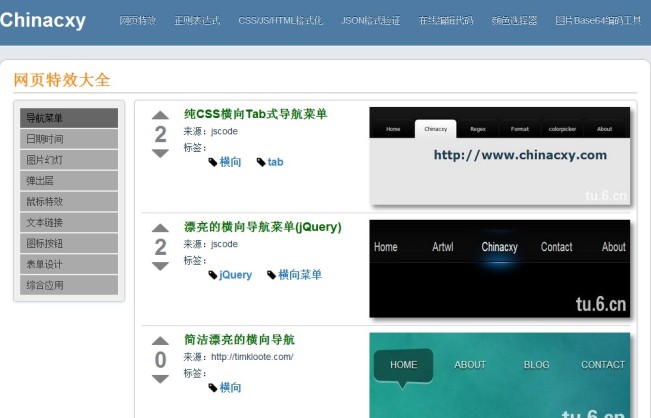Click the 横向 tag under the CSS Tab entry

click(230, 162)
